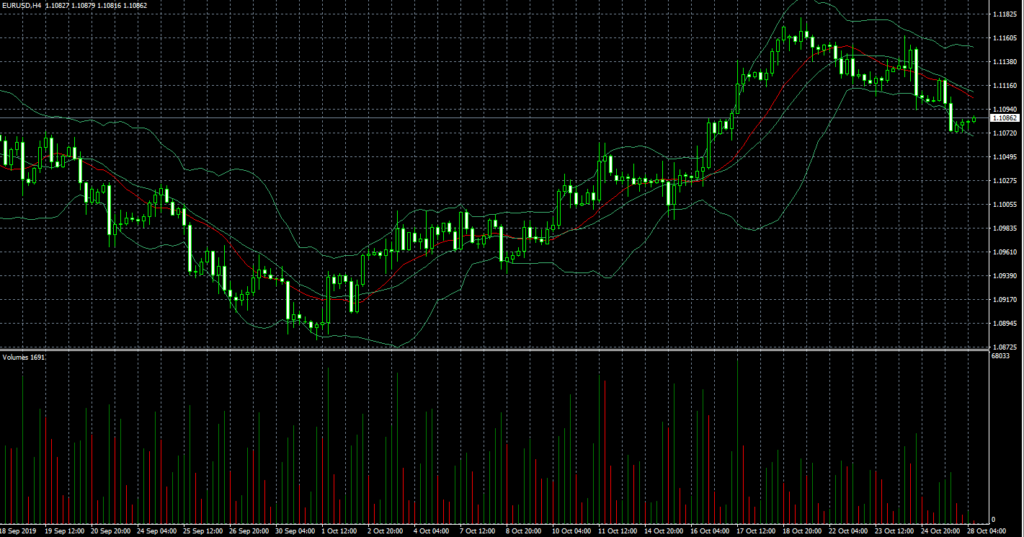Click the 1.09390 price axis label
This screenshot has width=1024, height=537.
(x=1004, y=276)
